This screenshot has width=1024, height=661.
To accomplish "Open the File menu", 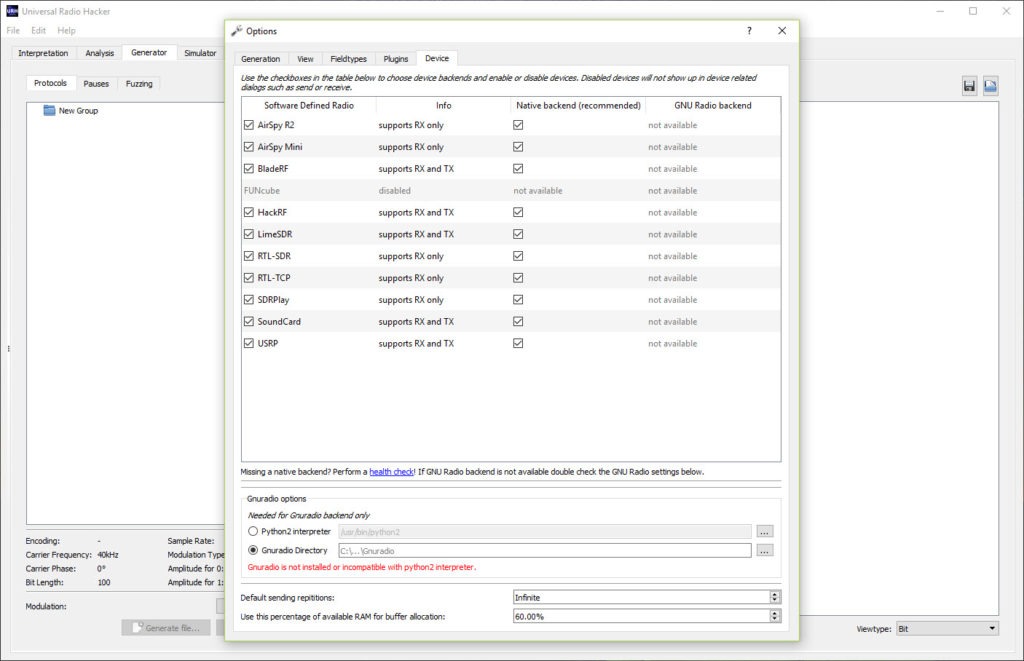I will point(13,31).
